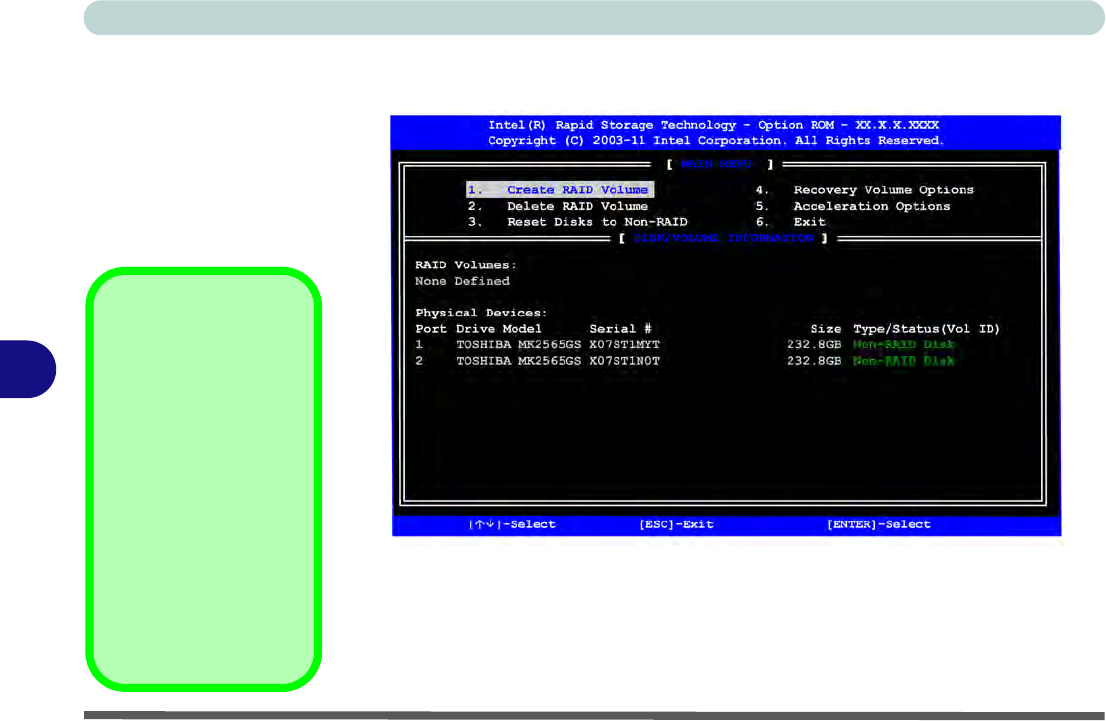Image resolution: width=1106 pixels, height=721 pixels.
Task: Open Recovery Volume Options
Action: [x=864, y=190]
